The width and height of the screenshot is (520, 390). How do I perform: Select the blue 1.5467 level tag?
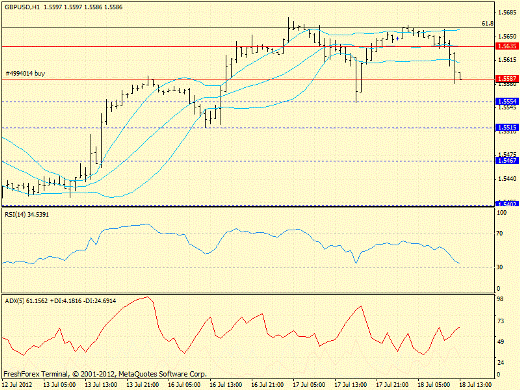(507, 161)
